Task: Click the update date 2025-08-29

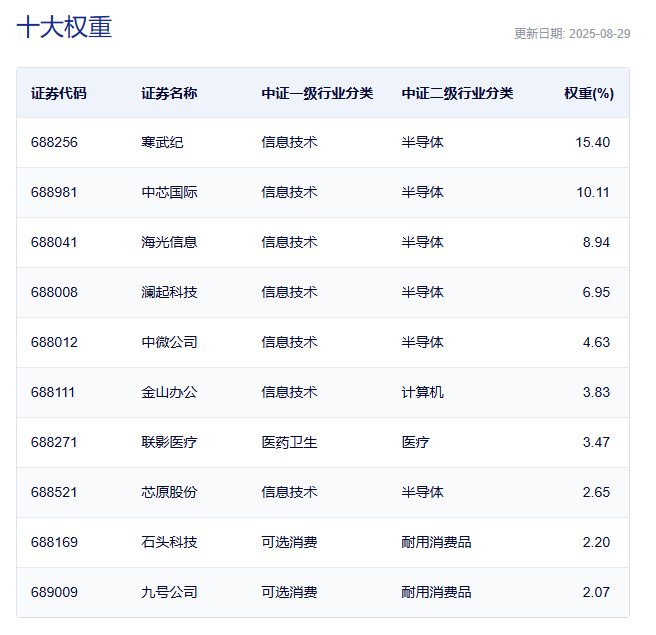Action: click(x=600, y=33)
